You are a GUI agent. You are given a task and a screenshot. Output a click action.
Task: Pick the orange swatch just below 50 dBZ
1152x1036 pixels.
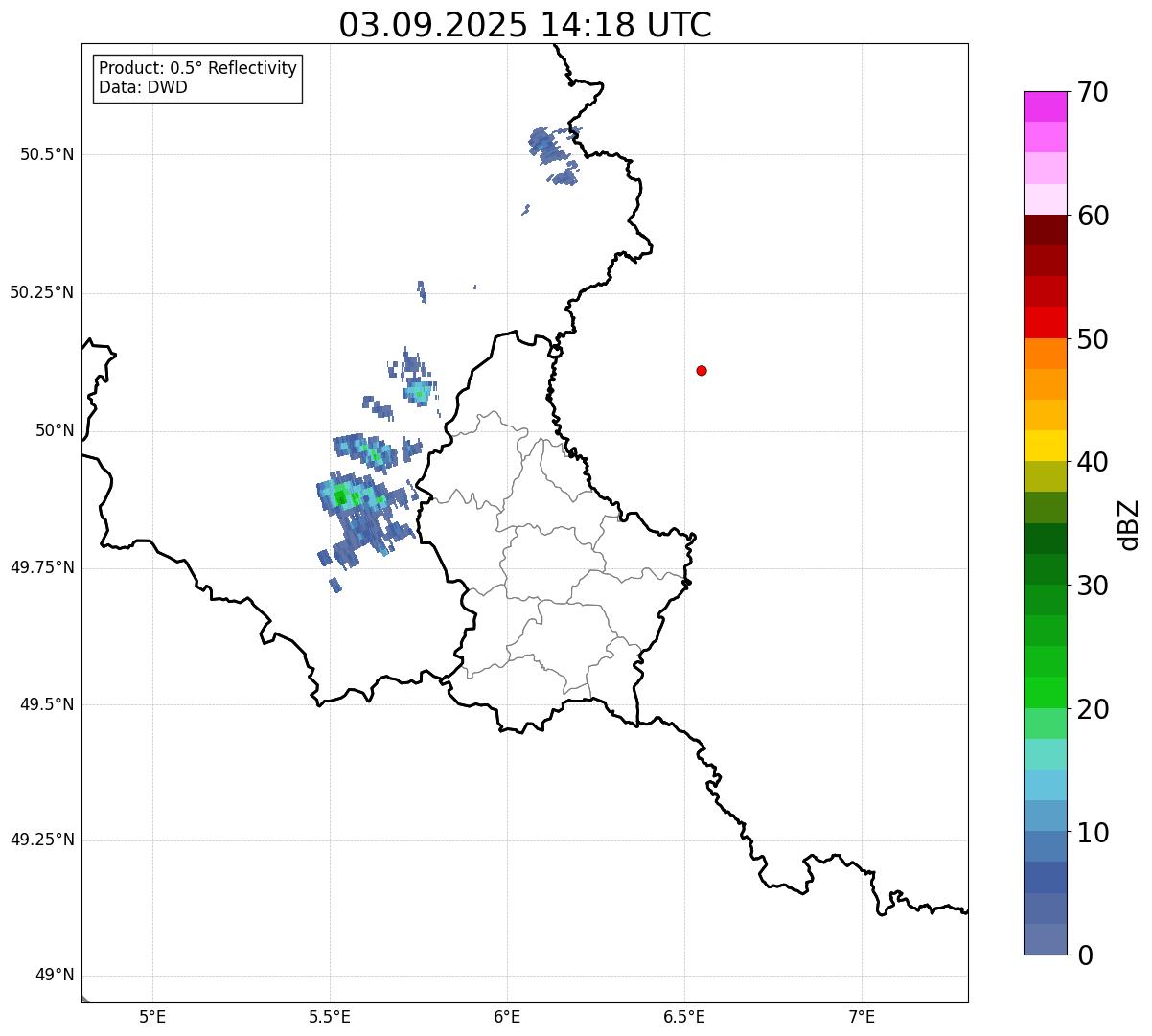1046,354
